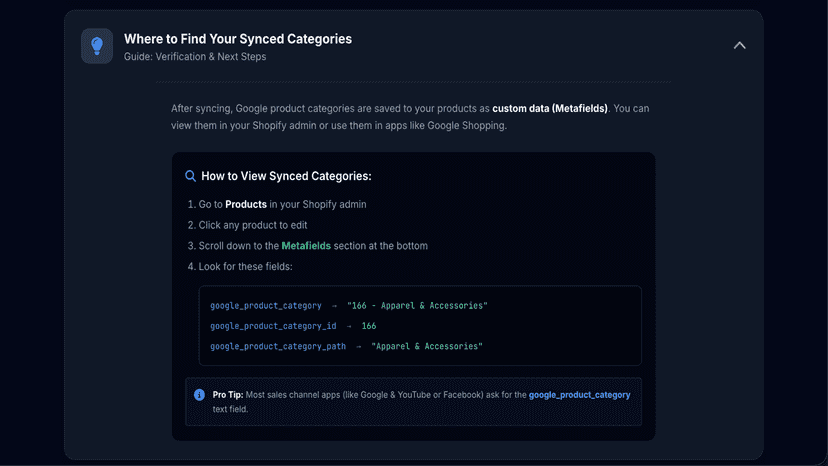The image size is (828, 466).
Task: Click the lightbulb guide icon
Action: click(97, 46)
